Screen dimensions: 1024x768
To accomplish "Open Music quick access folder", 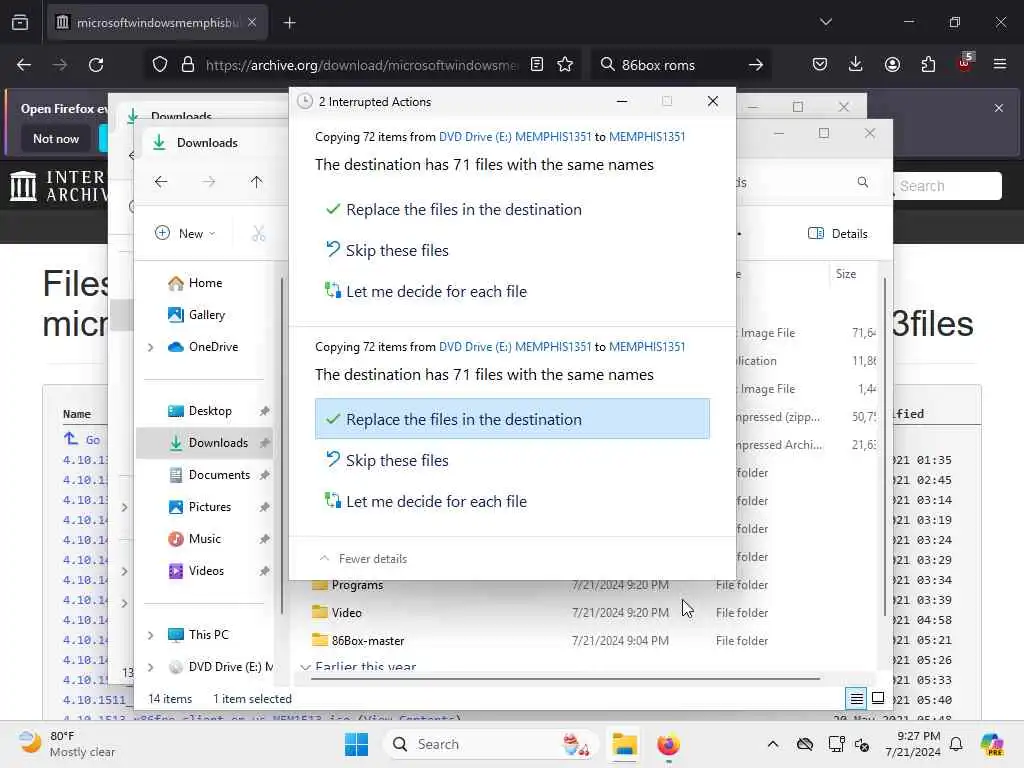I will pos(204,539).
